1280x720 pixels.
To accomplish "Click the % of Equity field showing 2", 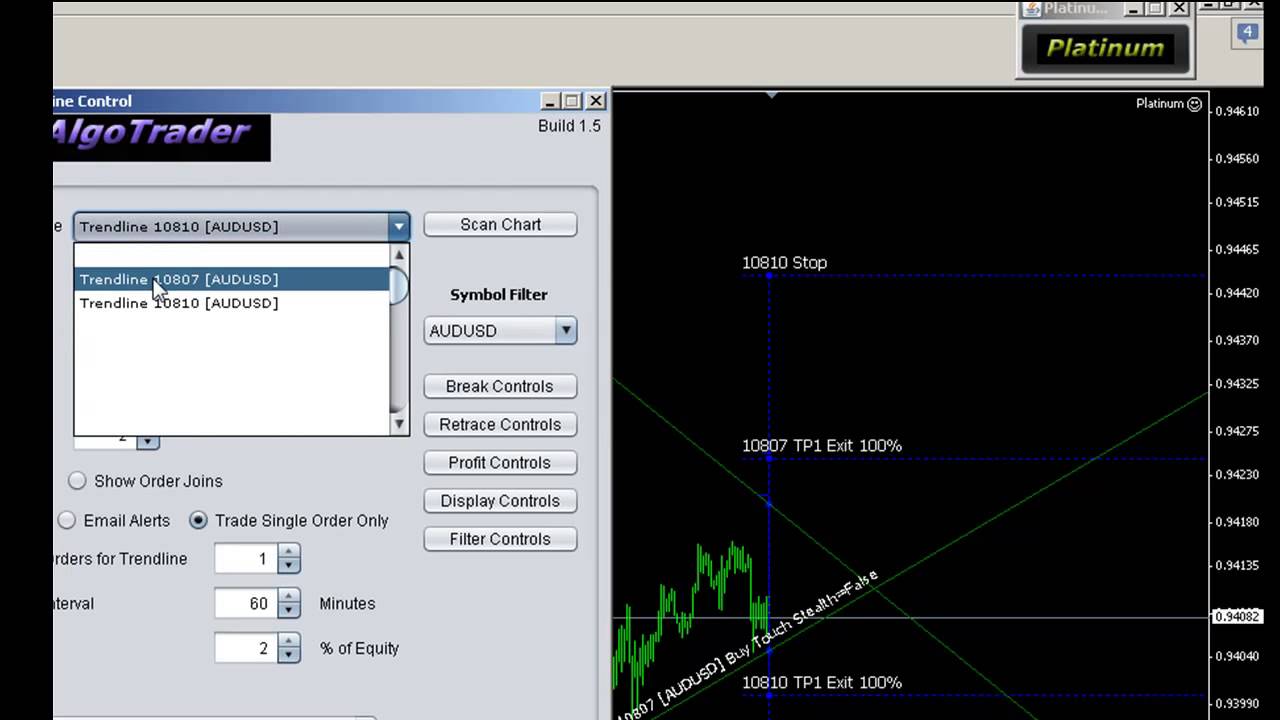I will (247, 648).
